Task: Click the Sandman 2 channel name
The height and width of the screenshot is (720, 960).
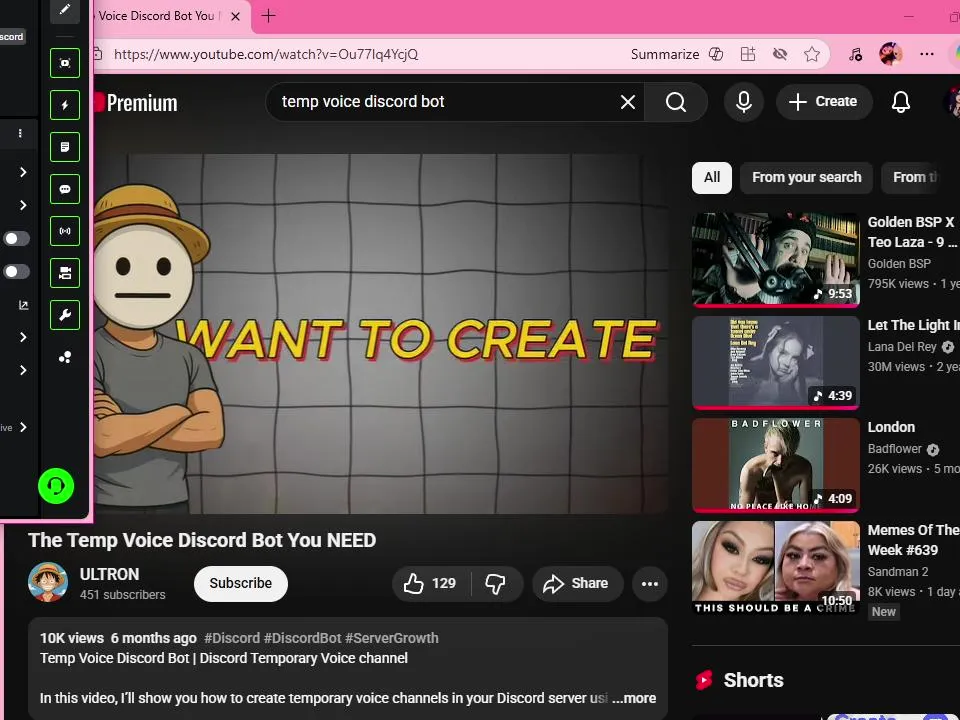Action: pyautogui.click(x=898, y=572)
